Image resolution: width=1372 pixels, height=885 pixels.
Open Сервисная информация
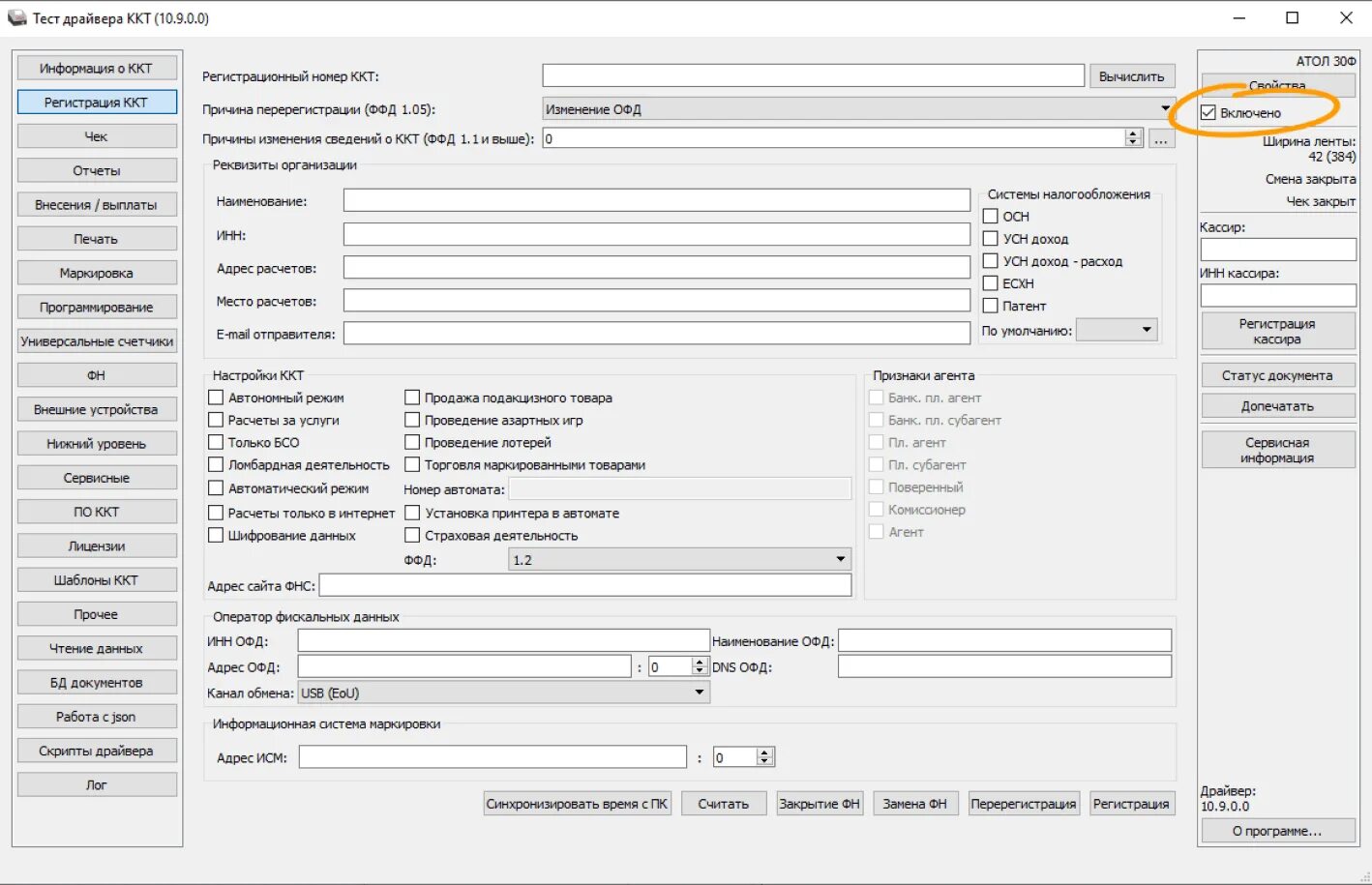(1277, 450)
